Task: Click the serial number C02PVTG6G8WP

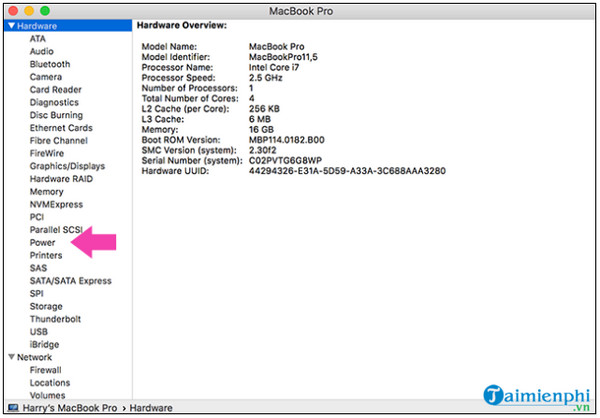Action: (285, 160)
